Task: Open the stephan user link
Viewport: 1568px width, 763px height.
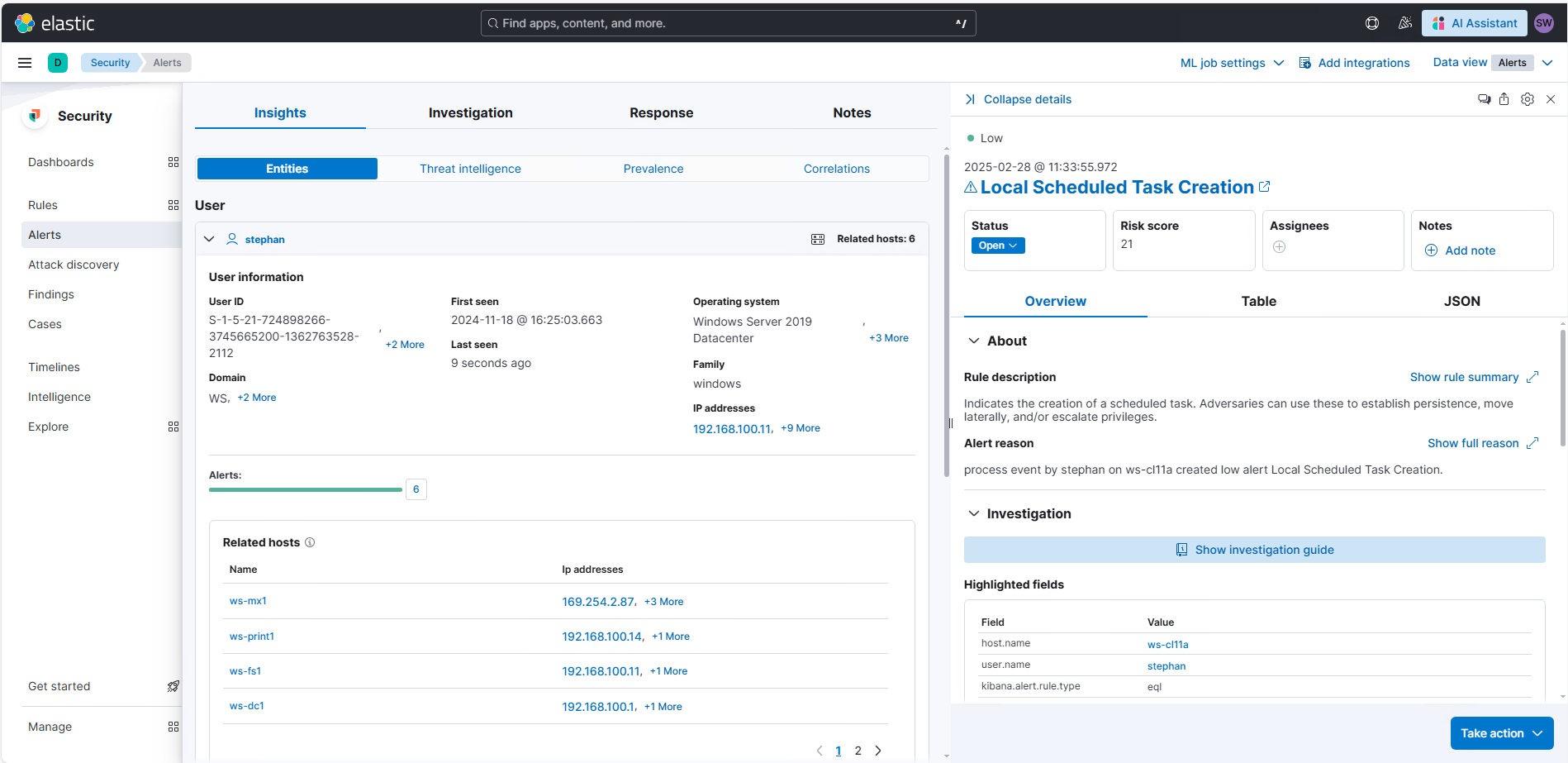Action: 264,240
